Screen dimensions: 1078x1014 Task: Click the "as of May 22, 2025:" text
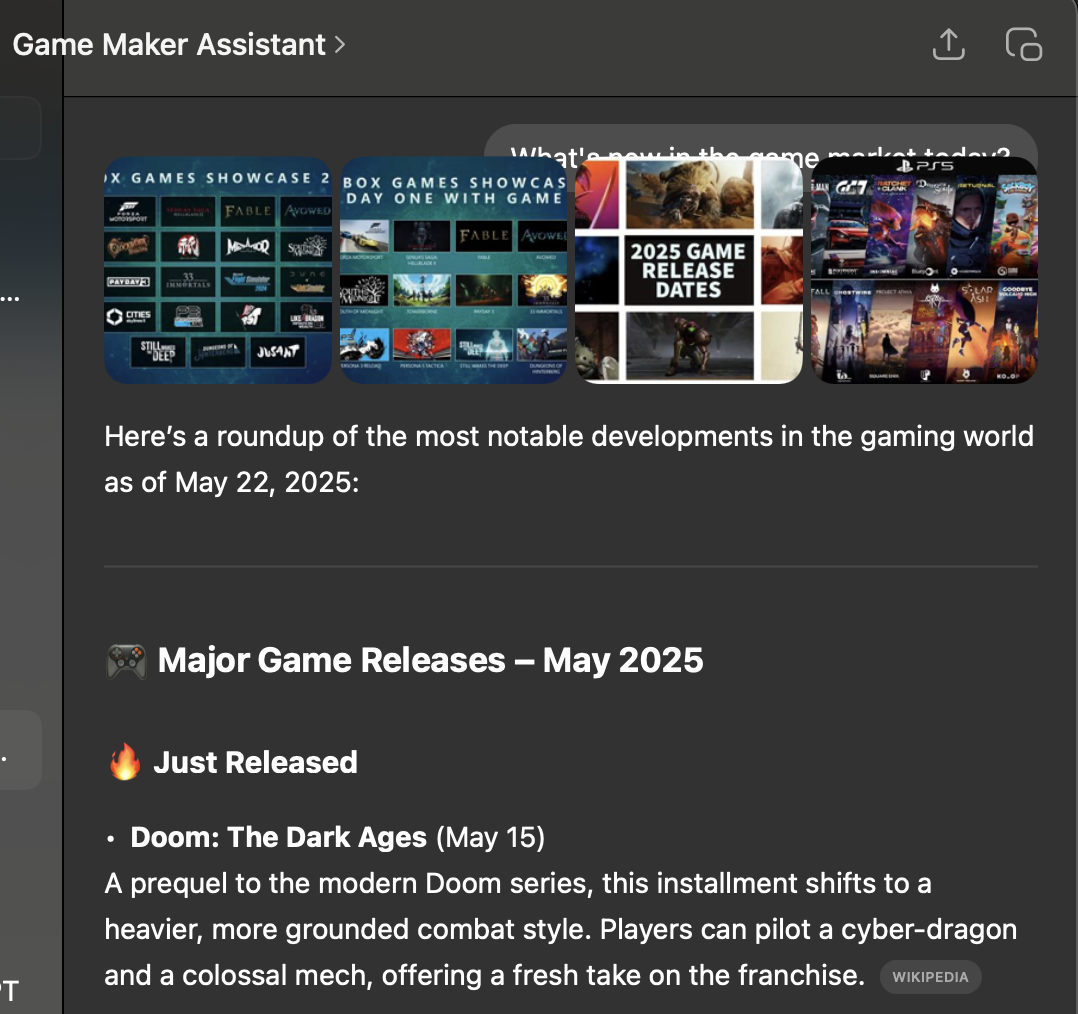[x=232, y=483]
